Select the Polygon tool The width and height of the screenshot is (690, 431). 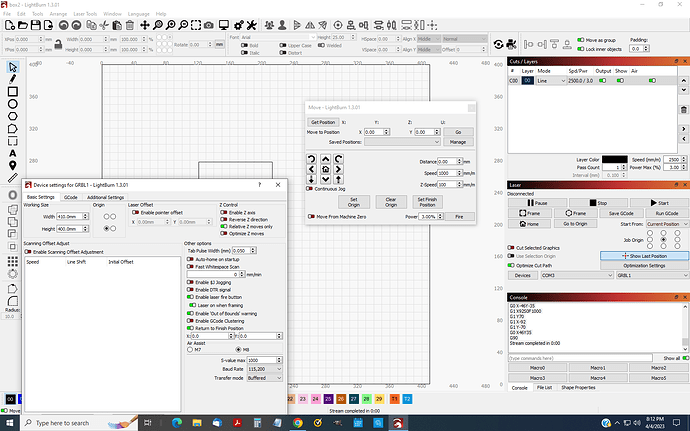point(12,116)
